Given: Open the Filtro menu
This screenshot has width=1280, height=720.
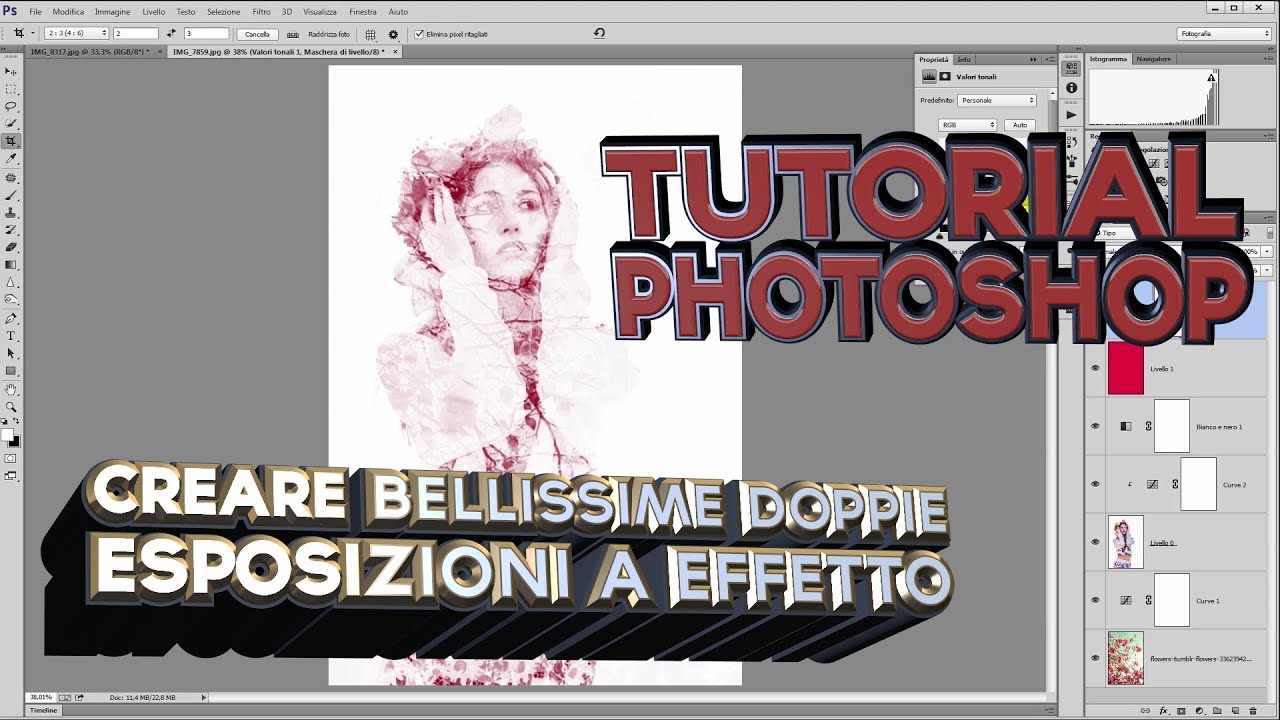Looking at the screenshot, I should click(x=261, y=12).
